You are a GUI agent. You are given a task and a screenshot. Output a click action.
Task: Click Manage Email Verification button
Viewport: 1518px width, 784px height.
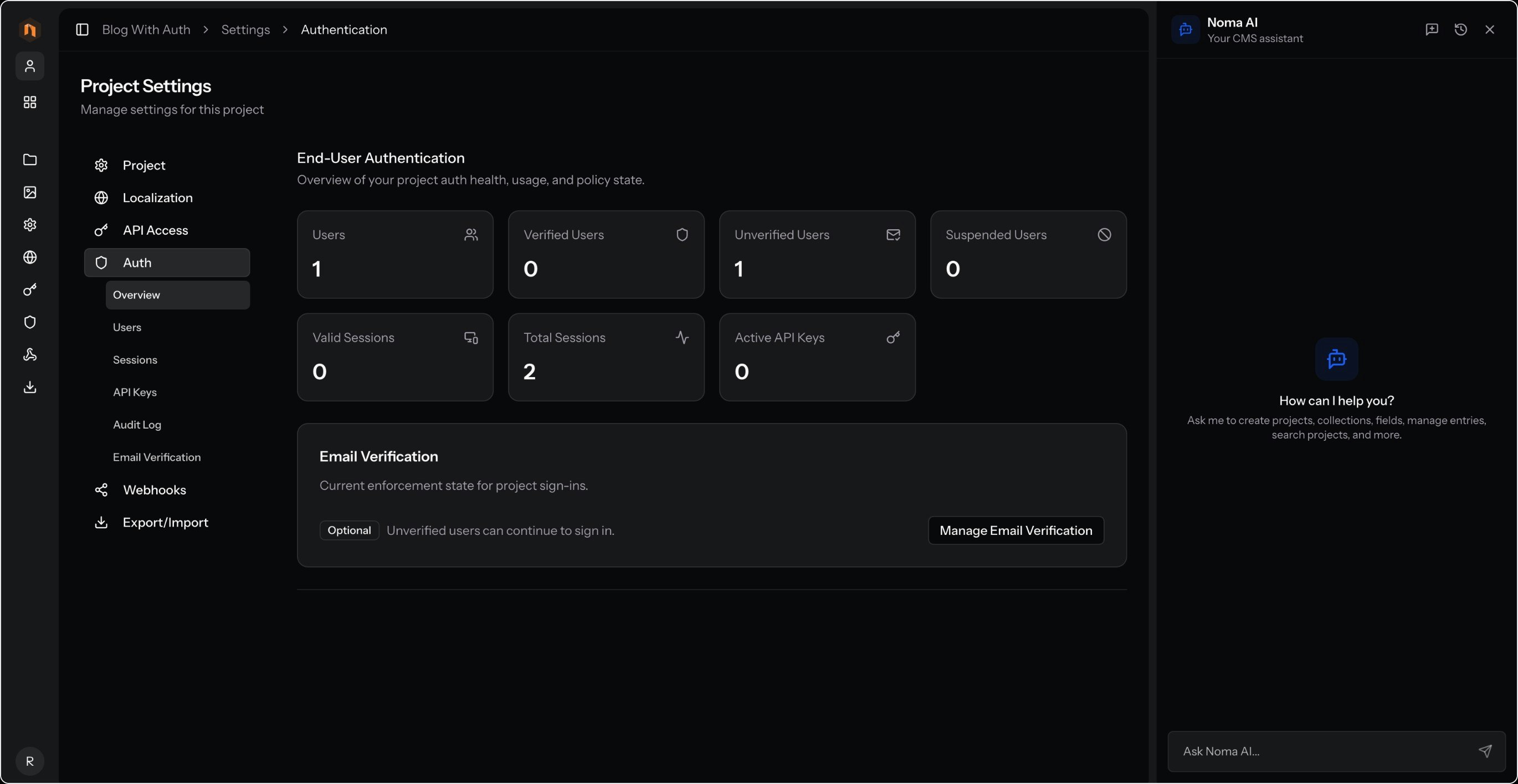coord(1016,530)
